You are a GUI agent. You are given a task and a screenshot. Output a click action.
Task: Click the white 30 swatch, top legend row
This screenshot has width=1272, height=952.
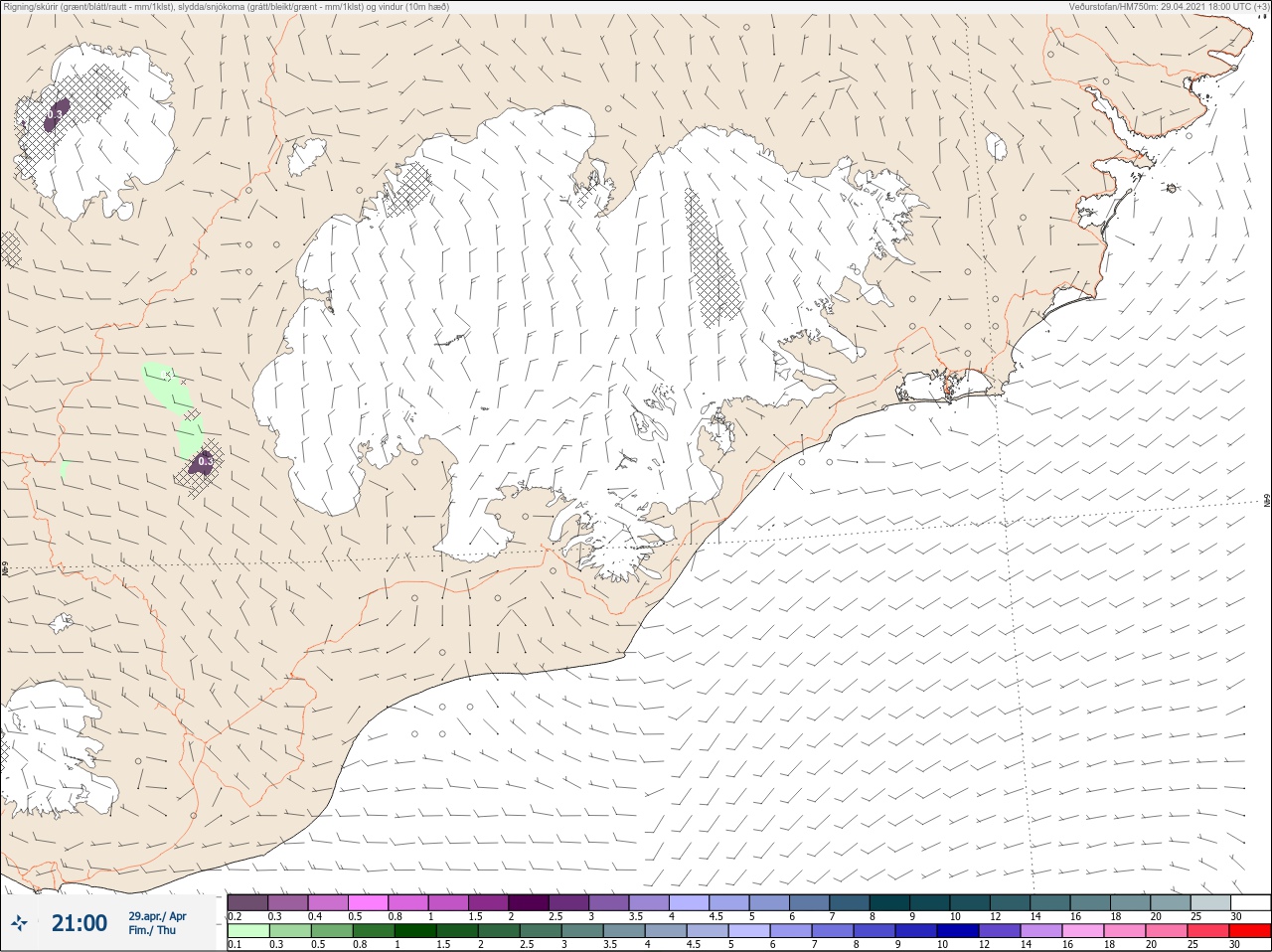[1251, 902]
